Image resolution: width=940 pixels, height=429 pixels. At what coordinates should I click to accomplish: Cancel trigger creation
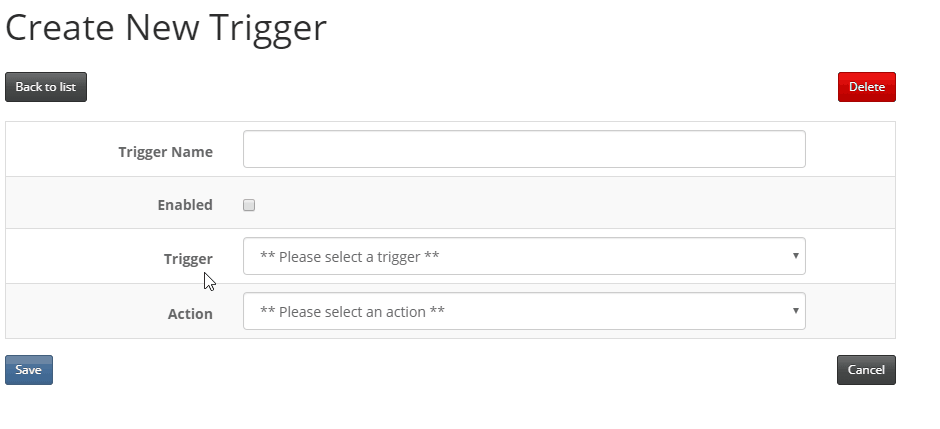(866, 370)
